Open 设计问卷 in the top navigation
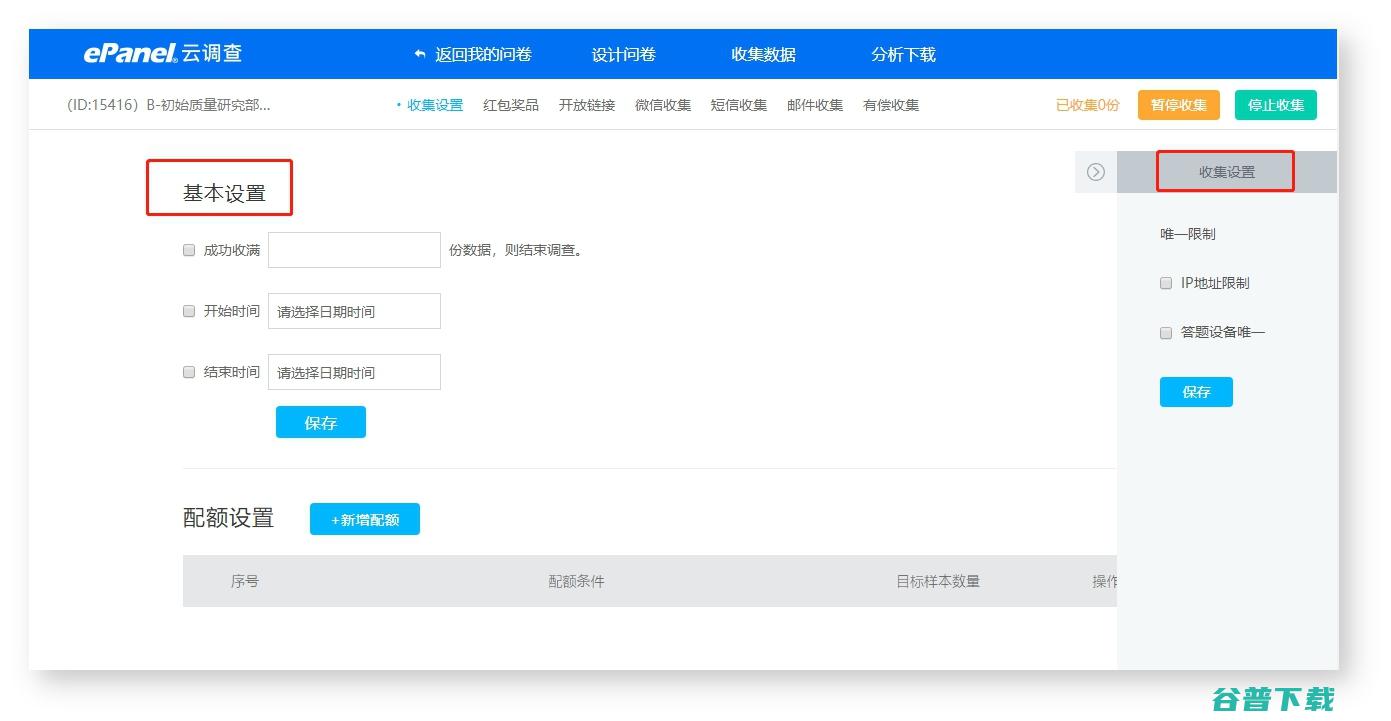Screen dimensions: 1391x721 [623, 55]
